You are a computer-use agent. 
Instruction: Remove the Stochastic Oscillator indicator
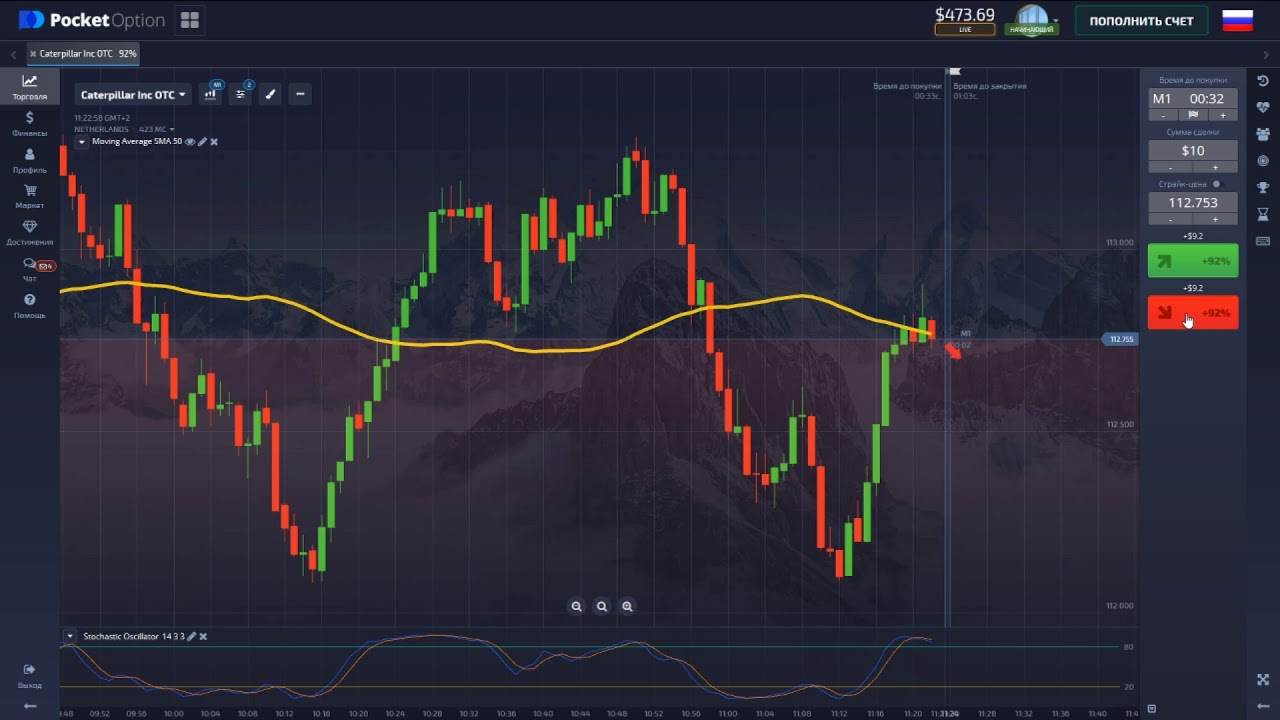204,636
